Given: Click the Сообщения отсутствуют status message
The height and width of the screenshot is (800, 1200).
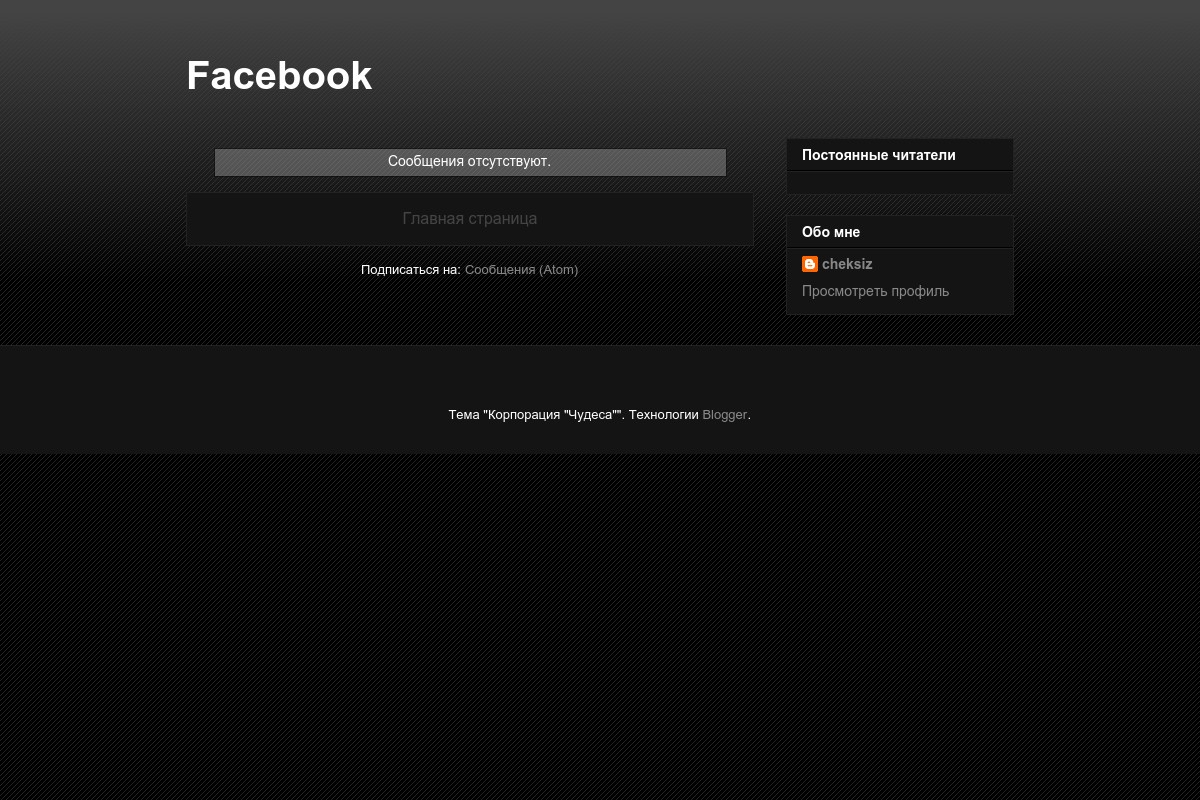Looking at the screenshot, I should 470,162.
